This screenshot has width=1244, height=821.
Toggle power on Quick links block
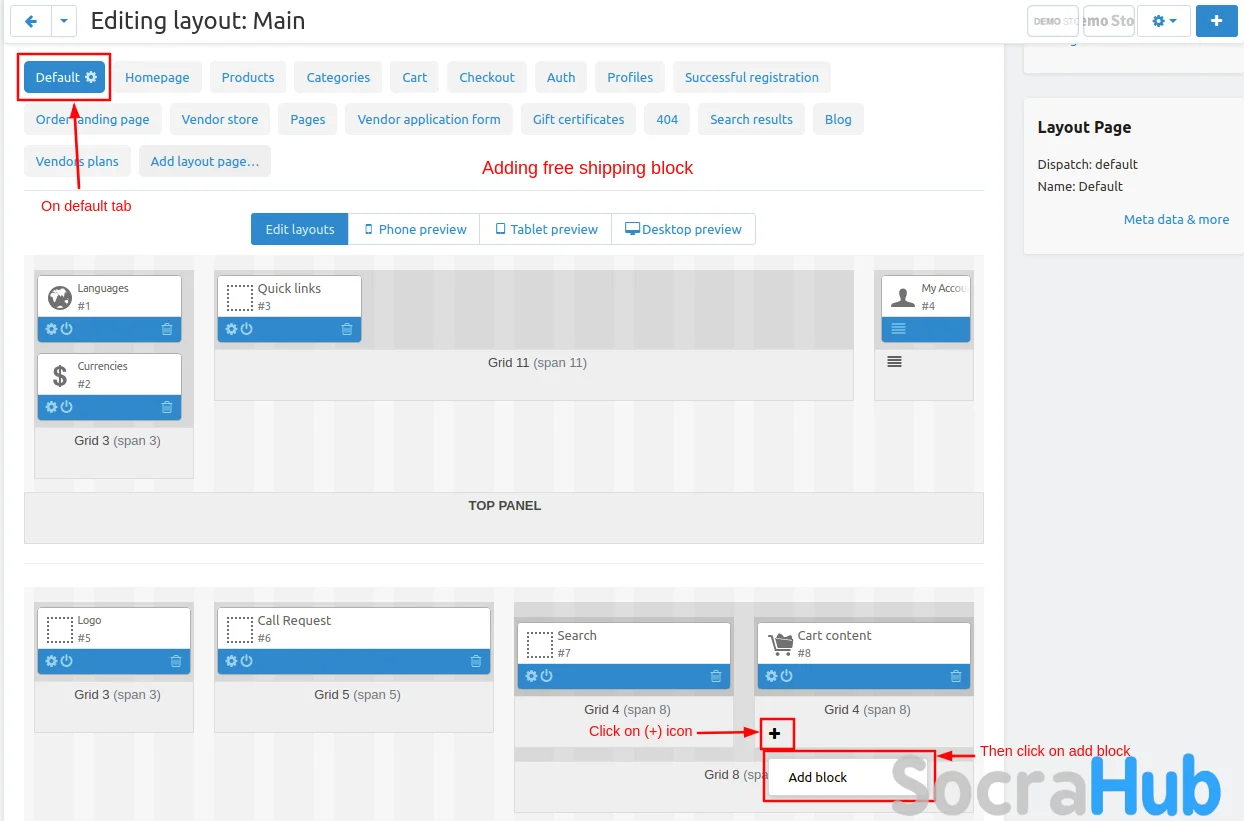pos(246,329)
